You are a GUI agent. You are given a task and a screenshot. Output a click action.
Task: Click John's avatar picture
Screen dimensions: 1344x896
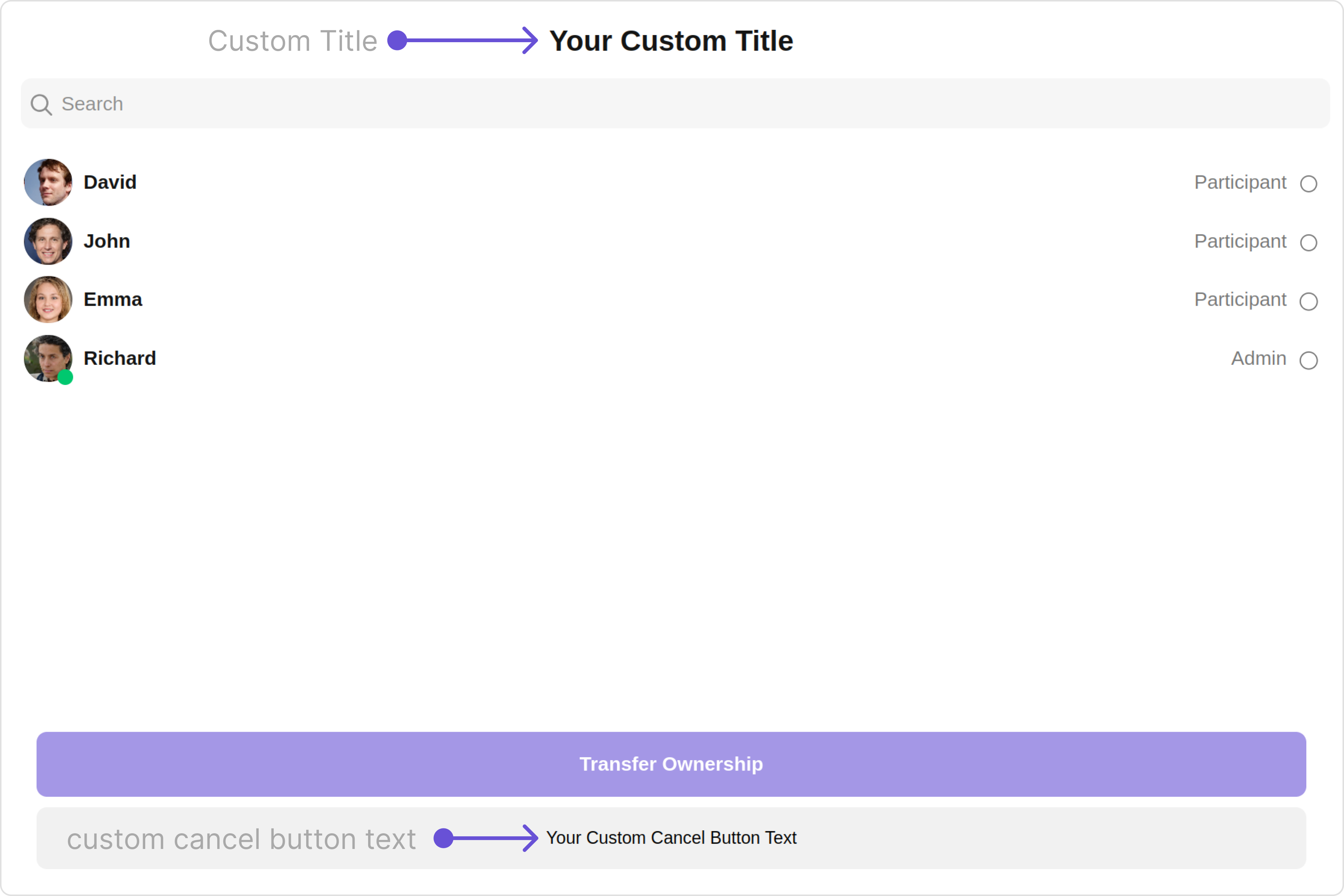tap(48, 241)
